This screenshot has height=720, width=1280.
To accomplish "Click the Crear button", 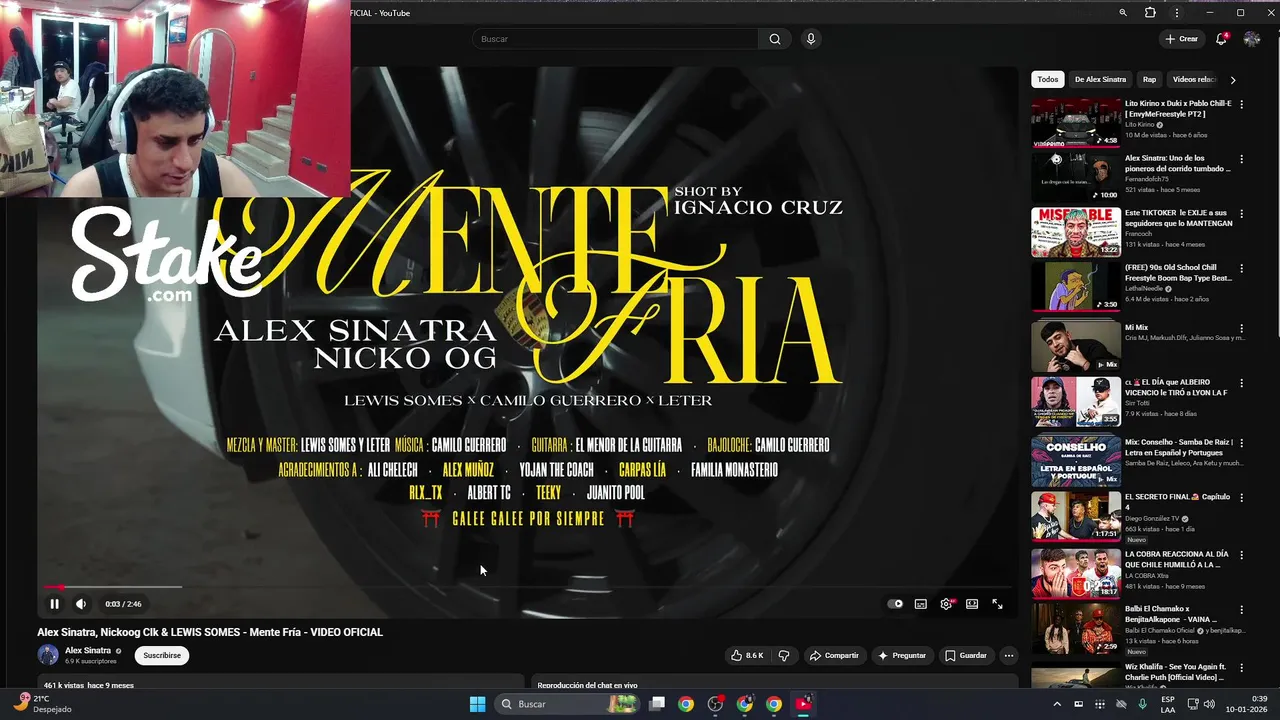I will [1181, 39].
